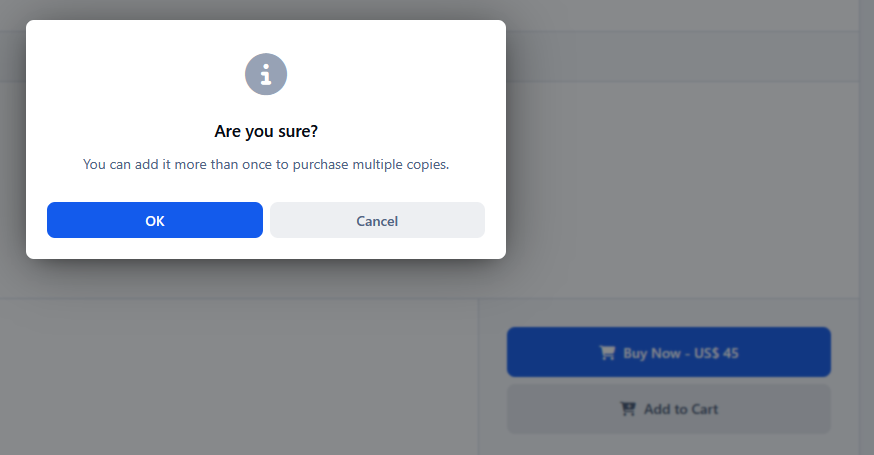Click the US$ 45 price text

tap(716, 353)
